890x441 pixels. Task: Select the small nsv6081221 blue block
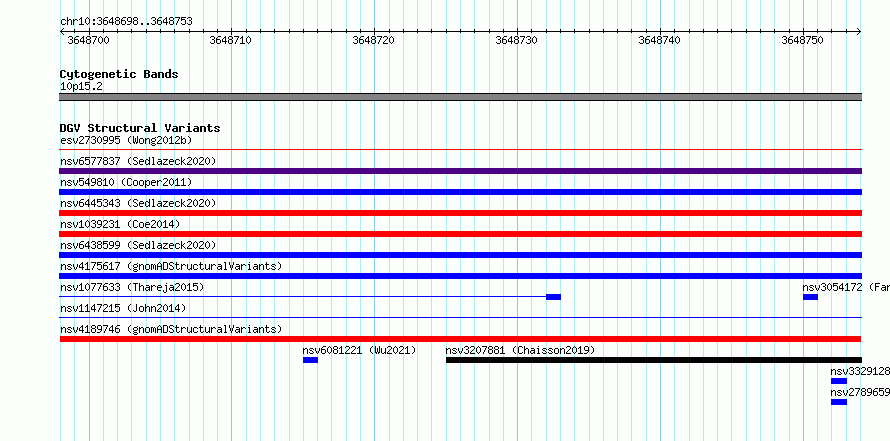coord(310,360)
